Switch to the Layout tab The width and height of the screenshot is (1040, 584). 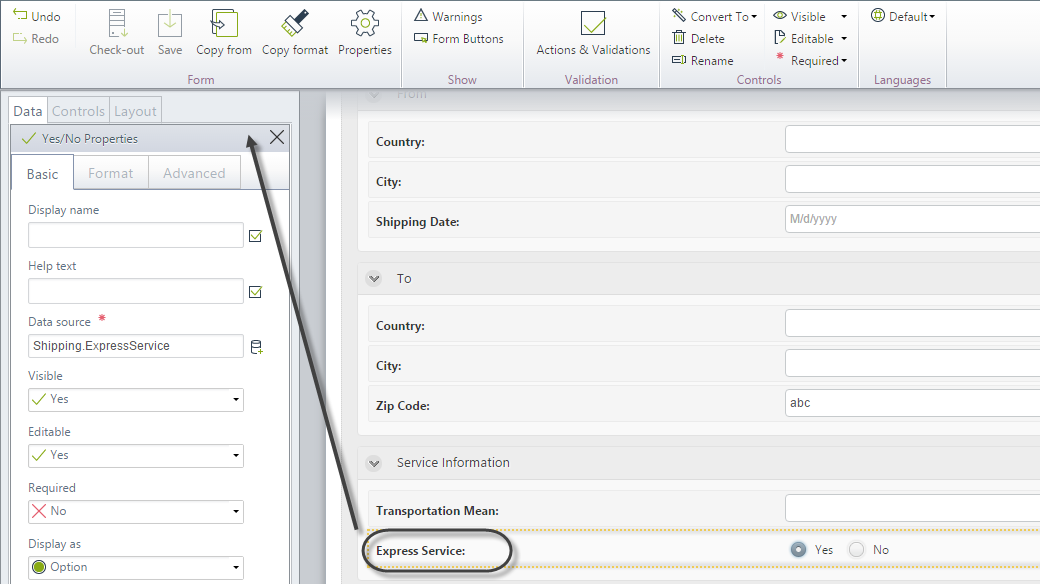click(x=135, y=111)
